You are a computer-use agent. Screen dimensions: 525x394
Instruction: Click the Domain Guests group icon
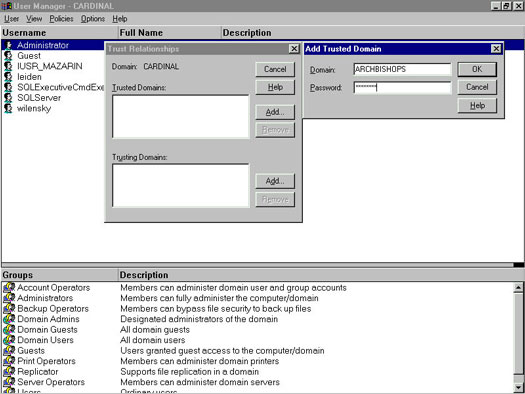pyautogui.click(x=9, y=330)
